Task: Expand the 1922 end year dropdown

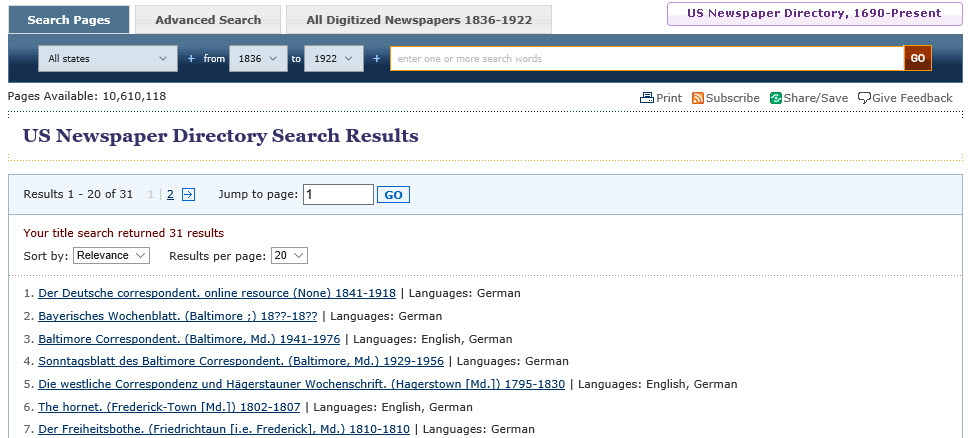Action: [333, 59]
